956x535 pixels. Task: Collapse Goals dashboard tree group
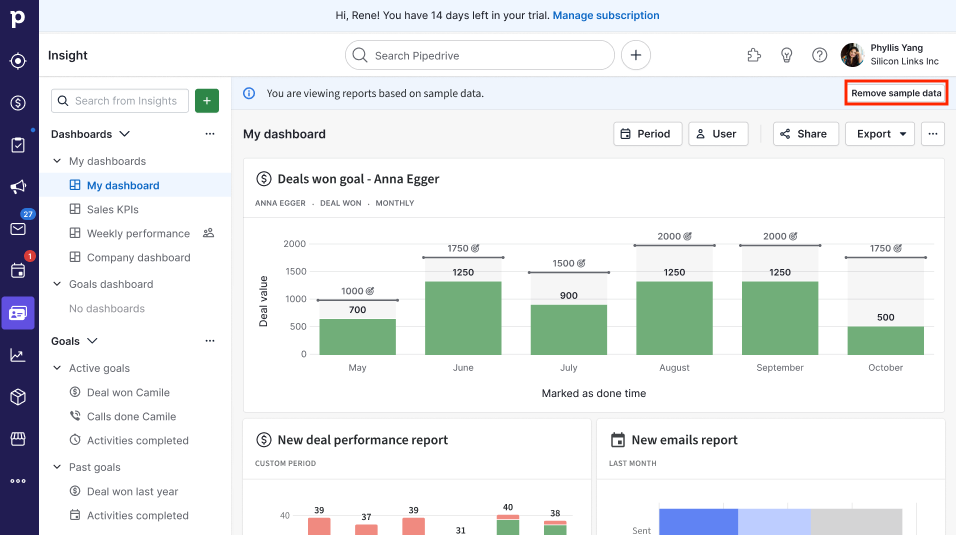57,284
